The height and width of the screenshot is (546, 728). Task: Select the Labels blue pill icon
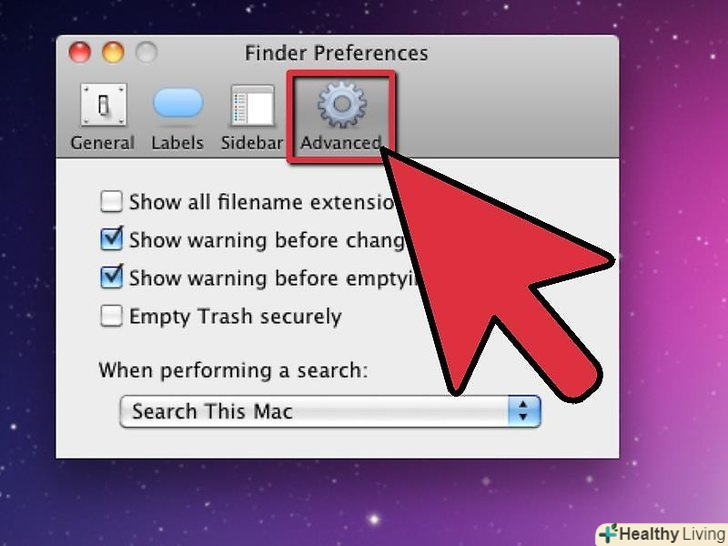[178, 103]
